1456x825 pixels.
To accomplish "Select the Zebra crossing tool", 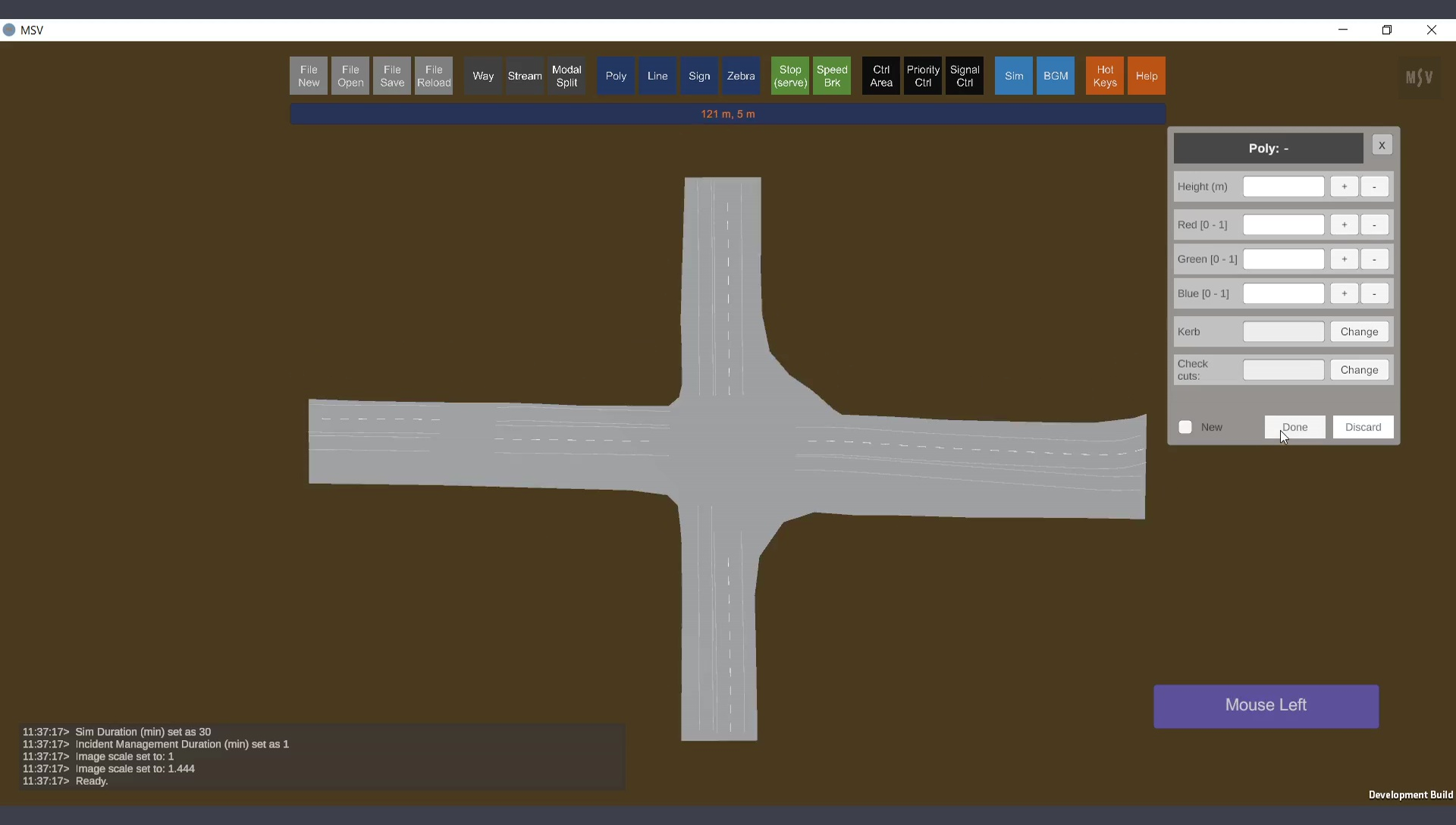I will pos(740,76).
